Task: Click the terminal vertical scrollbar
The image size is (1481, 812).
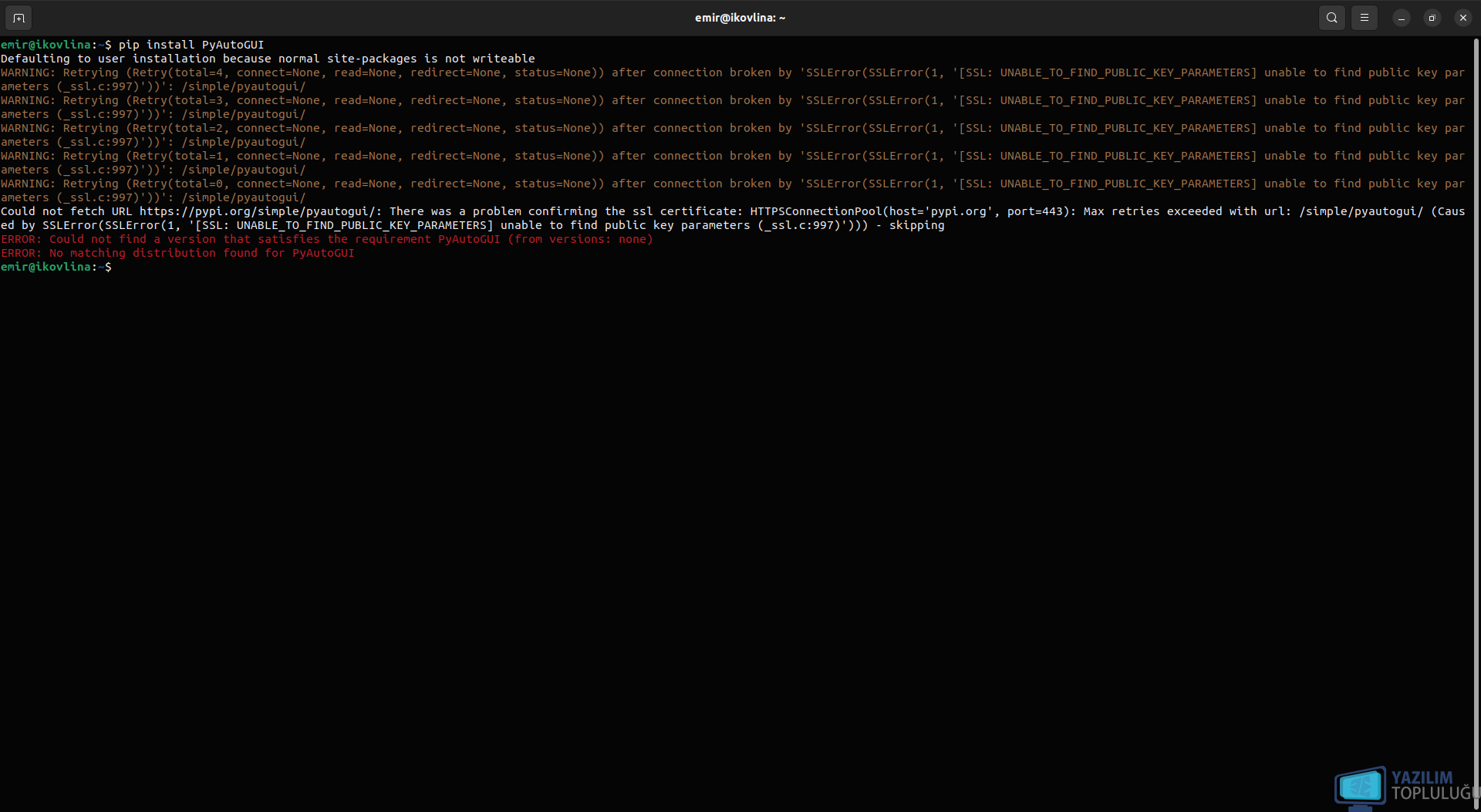Action: coord(1476,424)
